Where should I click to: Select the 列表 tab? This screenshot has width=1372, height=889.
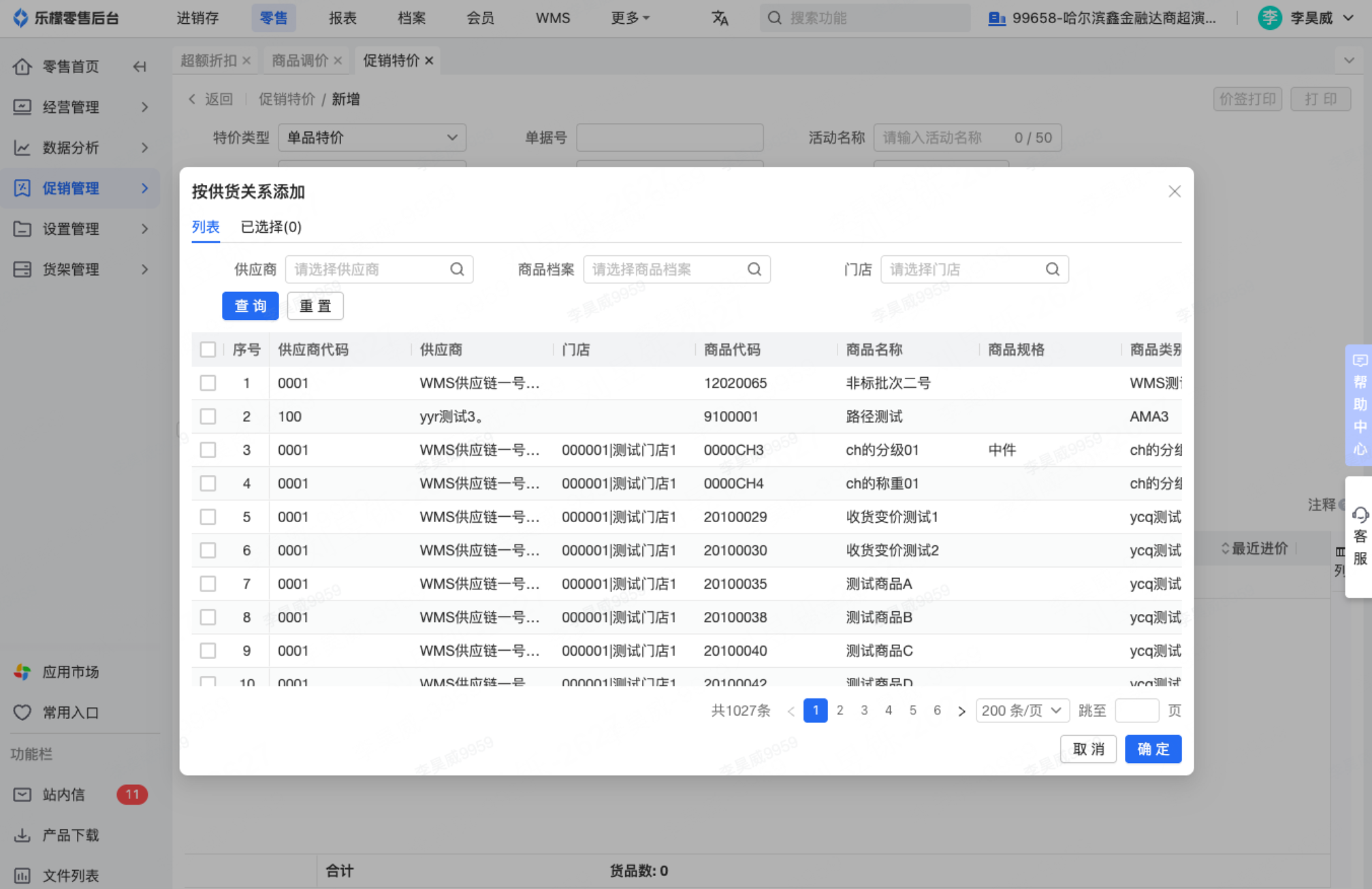tap(206, 227)
